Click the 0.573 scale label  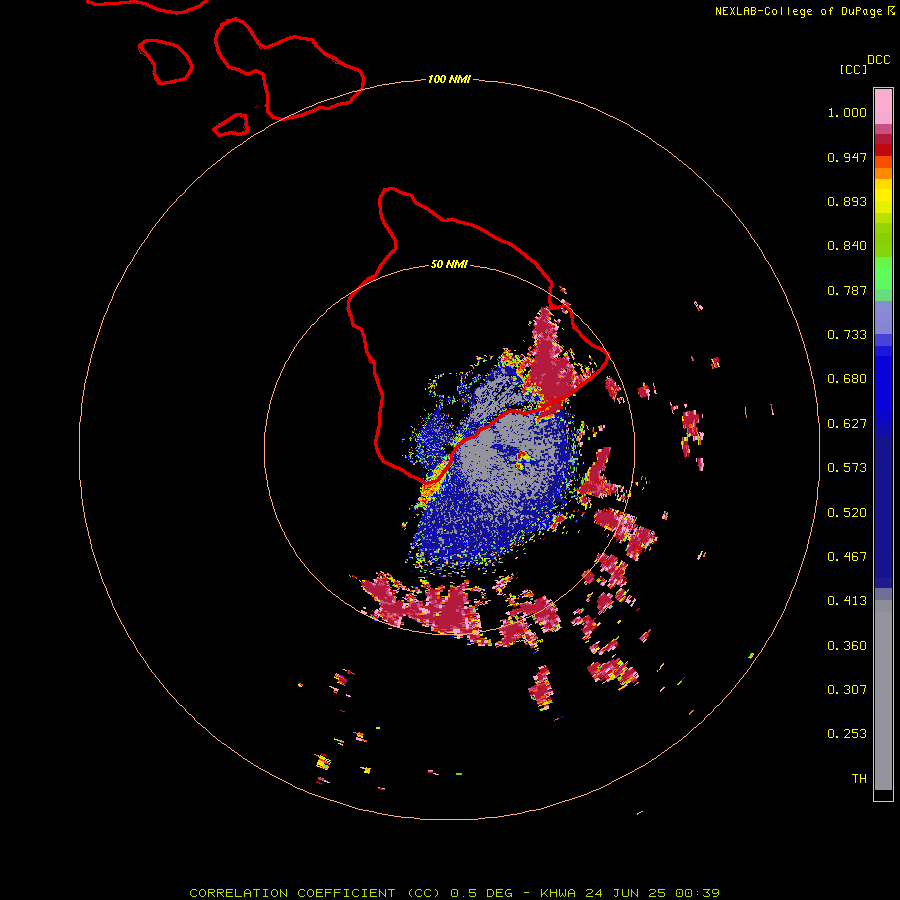click(x=847, y=468)
